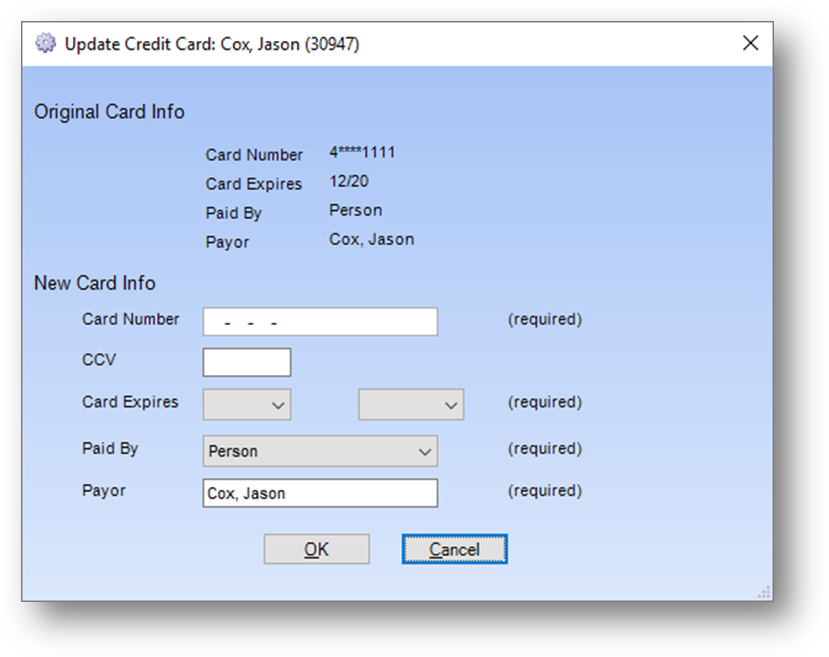Click the CCV label
This screenshot has width=829, height=657.
pos(99,359)
